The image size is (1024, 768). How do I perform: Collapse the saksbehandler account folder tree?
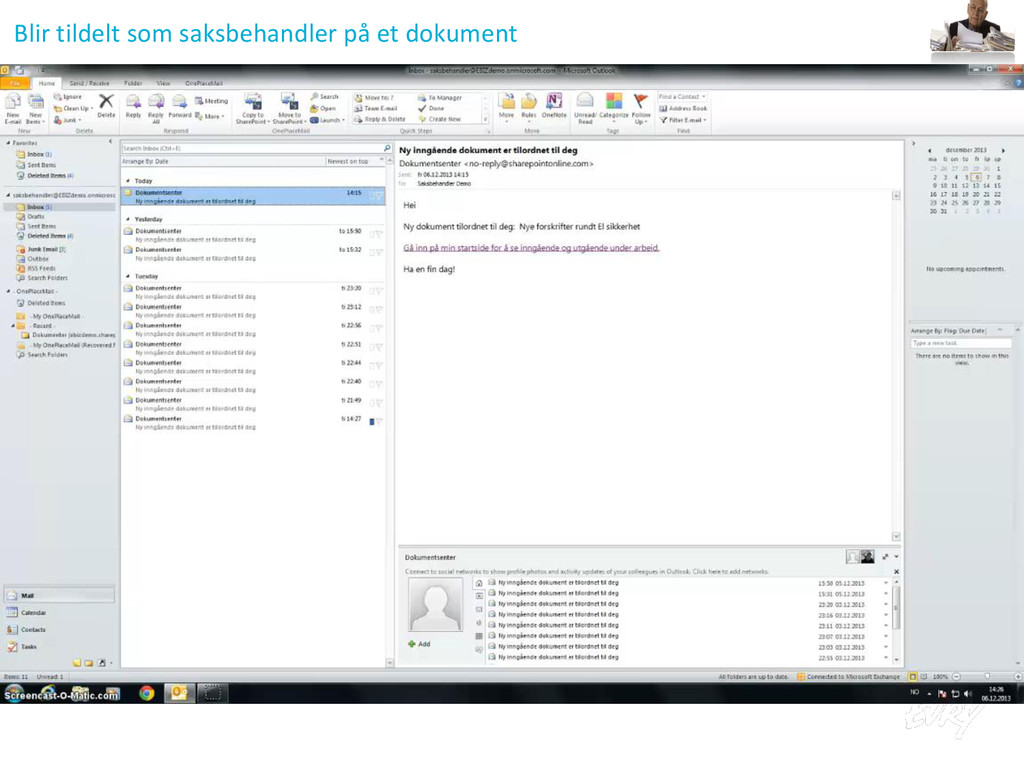click(8, 195)
